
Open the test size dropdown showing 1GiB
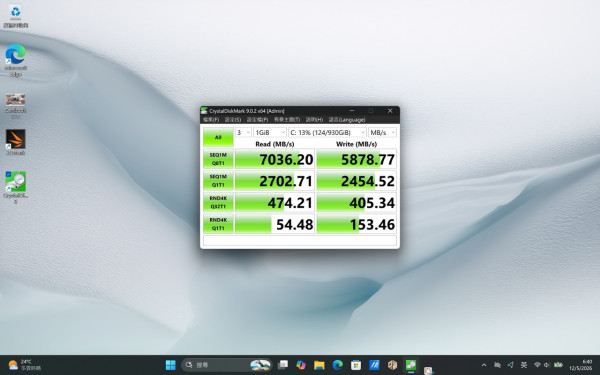tap(270, 132)
